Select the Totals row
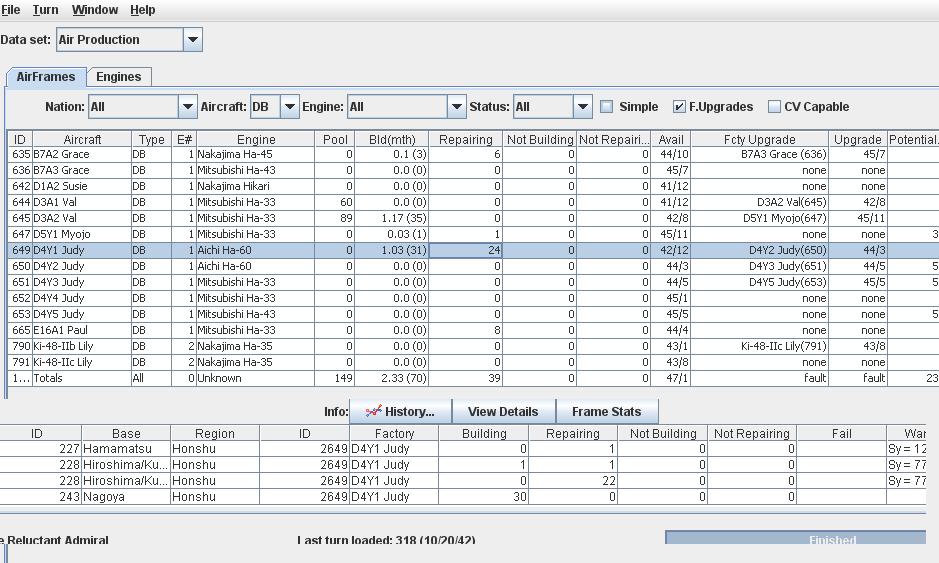The image size is (939, 563). (x=473, y=378)
